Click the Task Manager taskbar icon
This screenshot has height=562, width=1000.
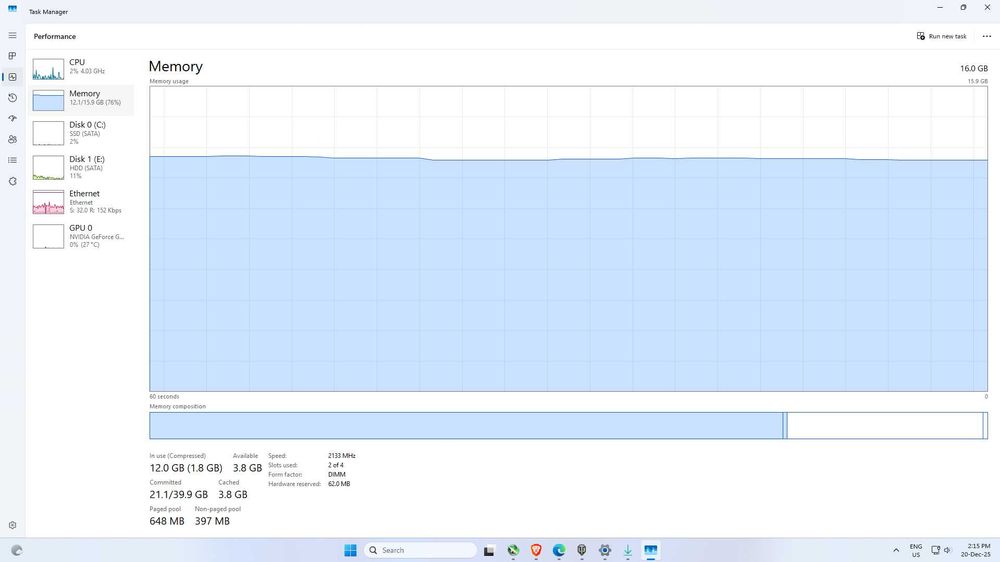(651, 550)
